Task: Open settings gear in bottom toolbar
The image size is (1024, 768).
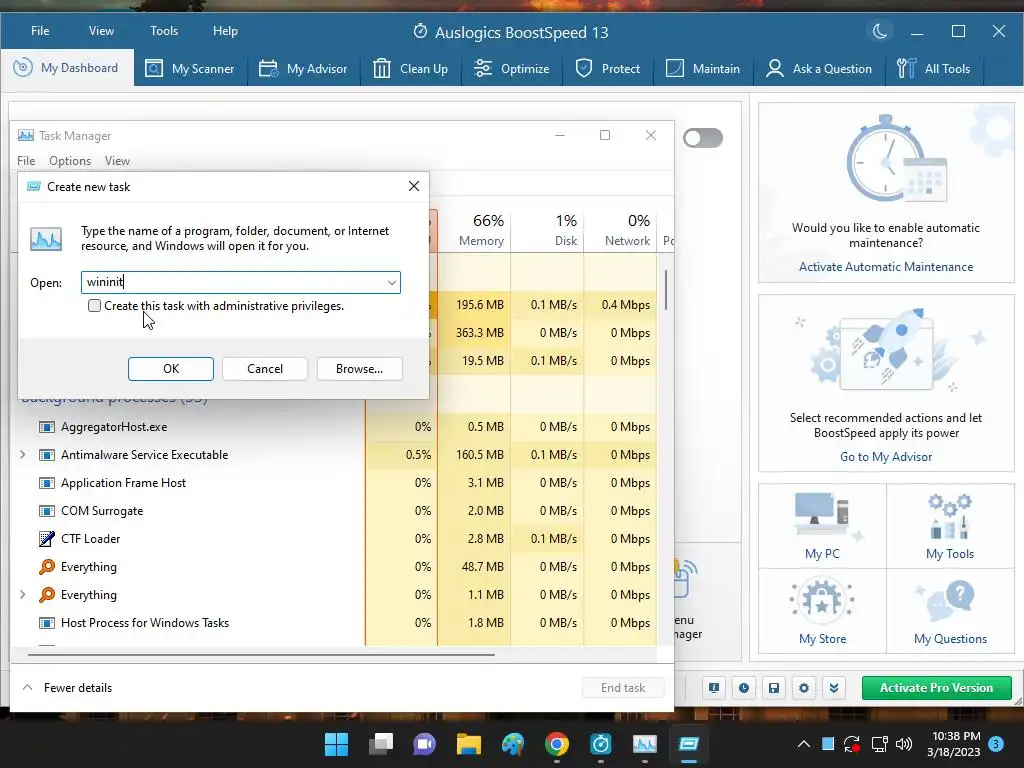Action: click(x=804, y=688)
